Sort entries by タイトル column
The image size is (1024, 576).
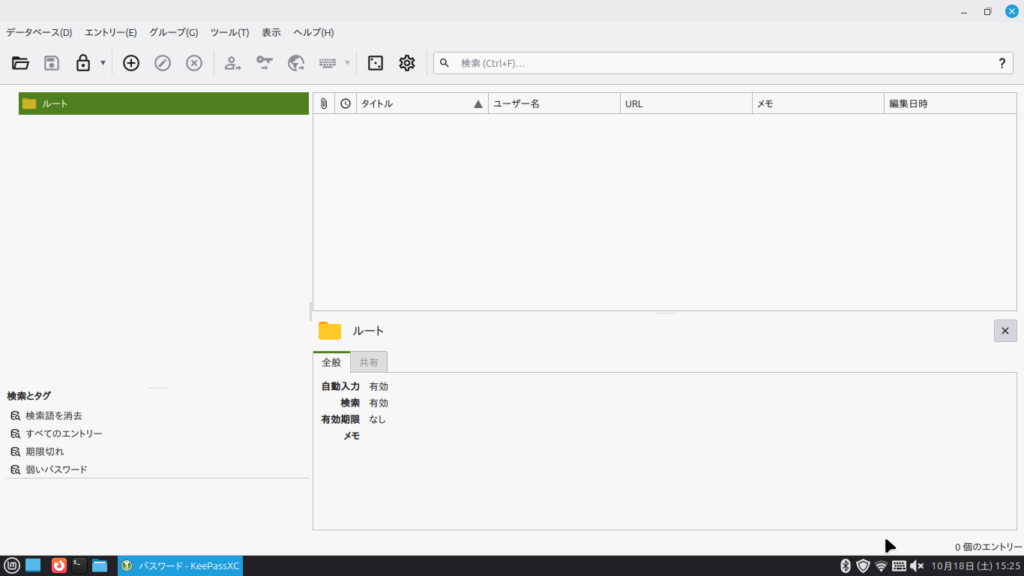coord(415,104)
